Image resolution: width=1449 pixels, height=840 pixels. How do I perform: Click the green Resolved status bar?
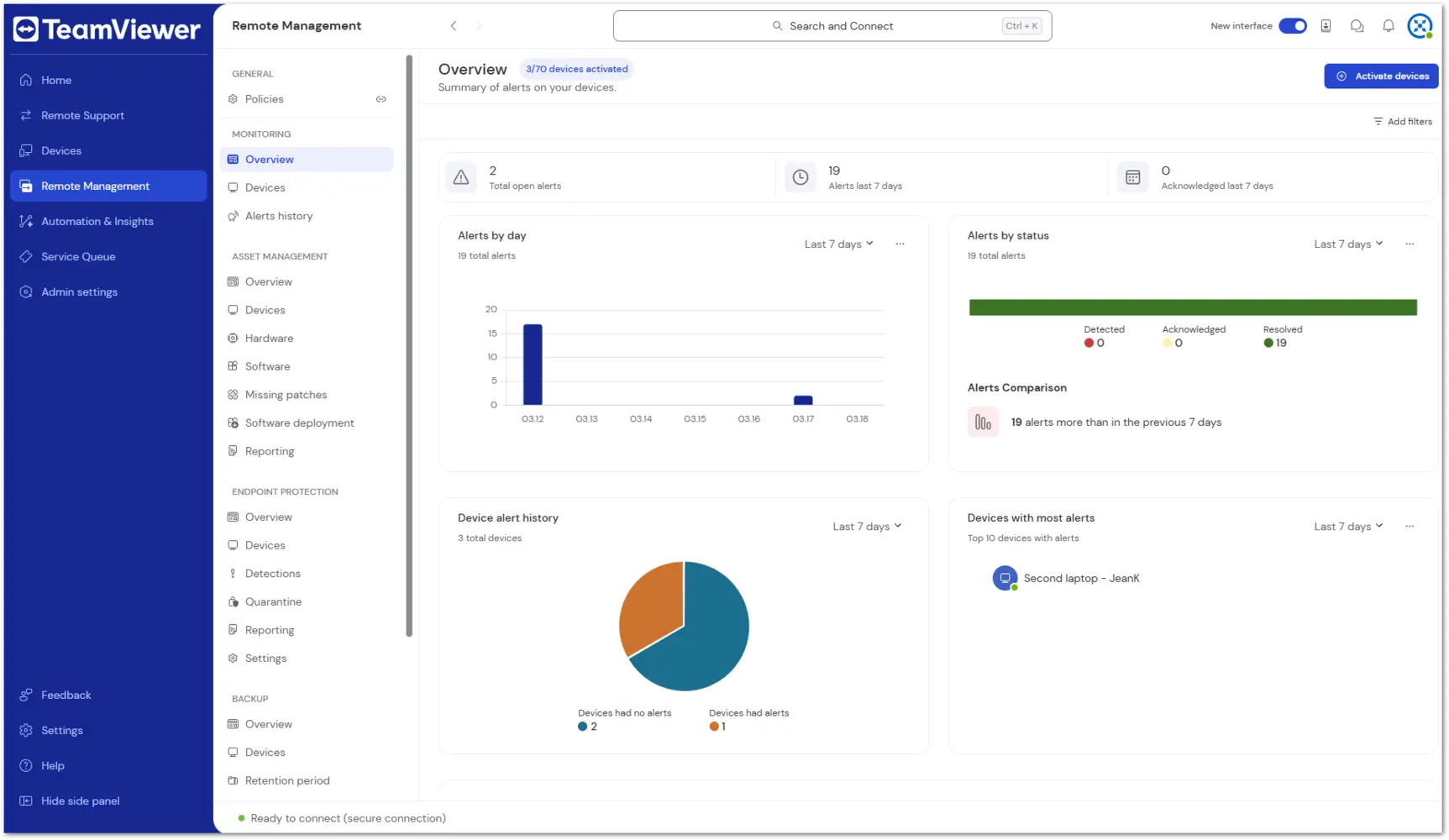tap(1193, 307)
